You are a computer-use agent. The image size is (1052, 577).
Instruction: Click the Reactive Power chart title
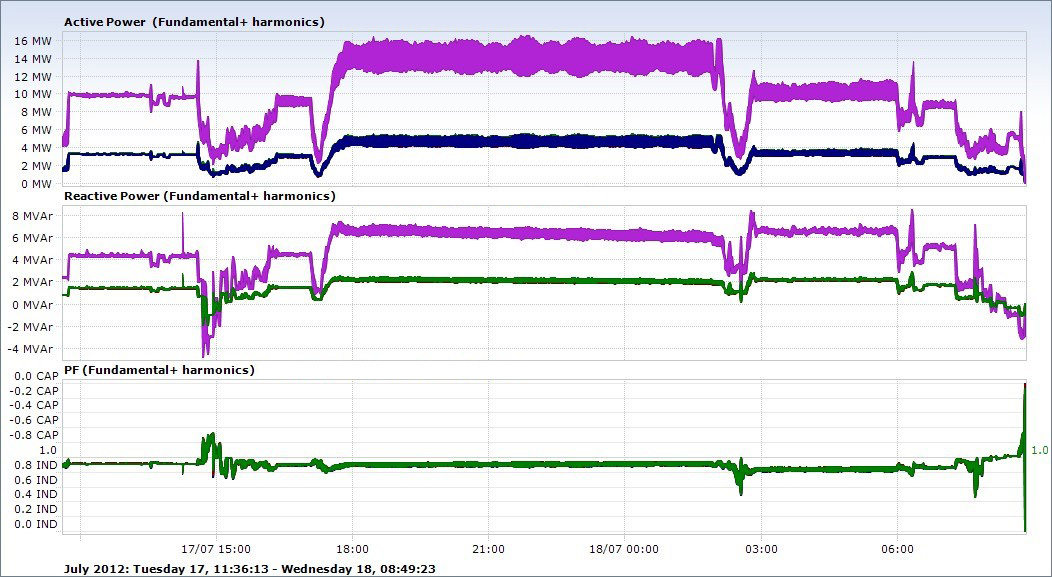click(200, 196)
